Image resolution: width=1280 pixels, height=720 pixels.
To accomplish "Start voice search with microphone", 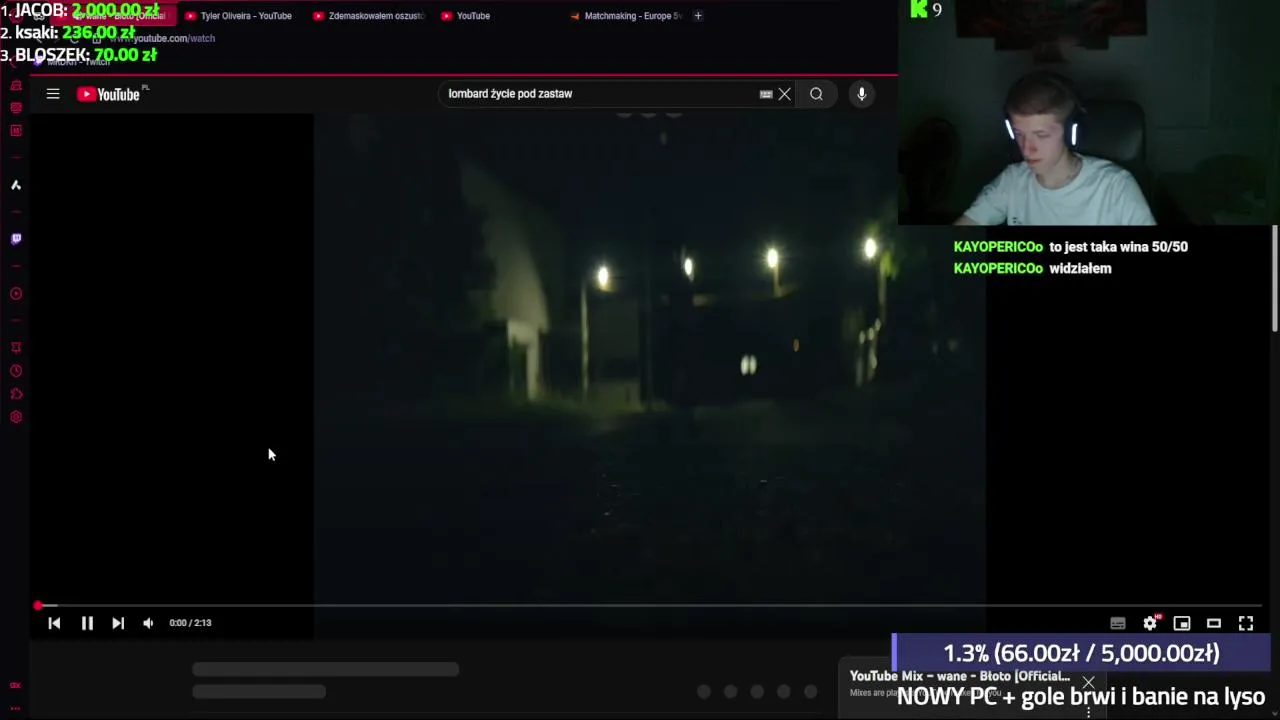I will click(x=862, y=94).
